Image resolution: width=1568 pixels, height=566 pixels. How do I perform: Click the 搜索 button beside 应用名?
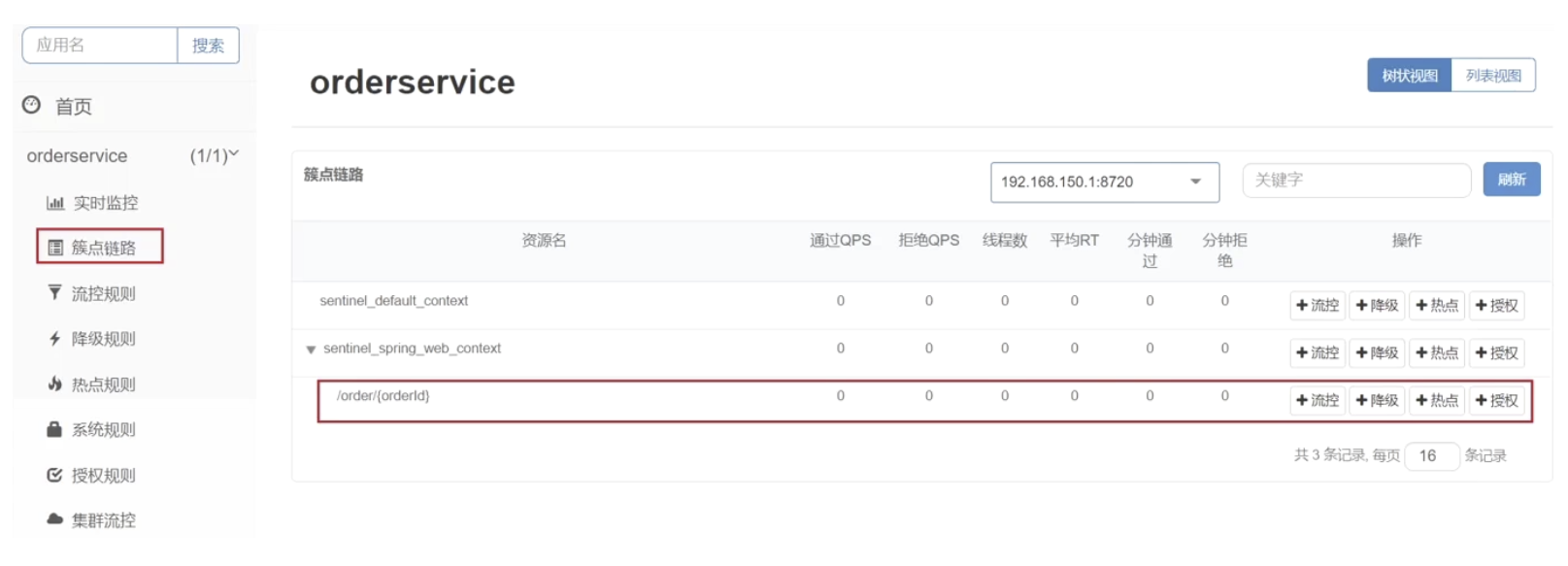208,45
